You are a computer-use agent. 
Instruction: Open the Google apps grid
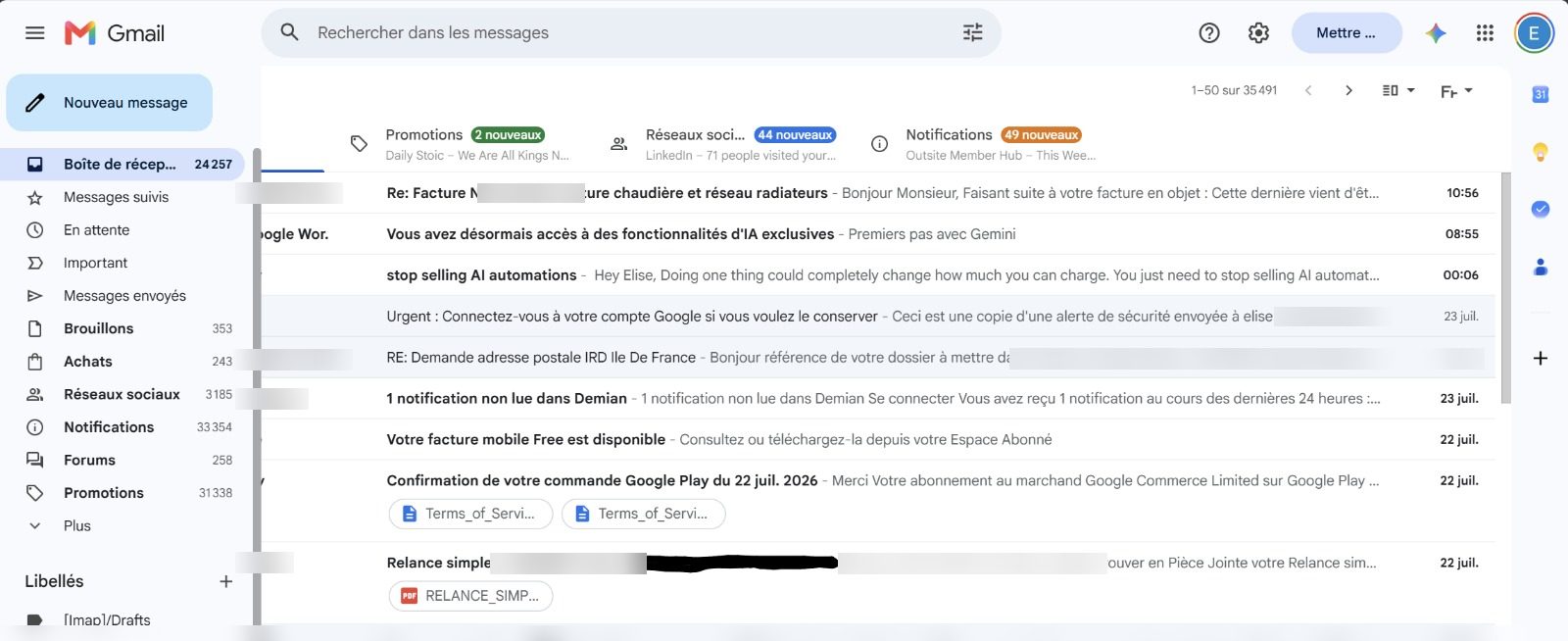pyautogui.click(x=1485, y=33)
